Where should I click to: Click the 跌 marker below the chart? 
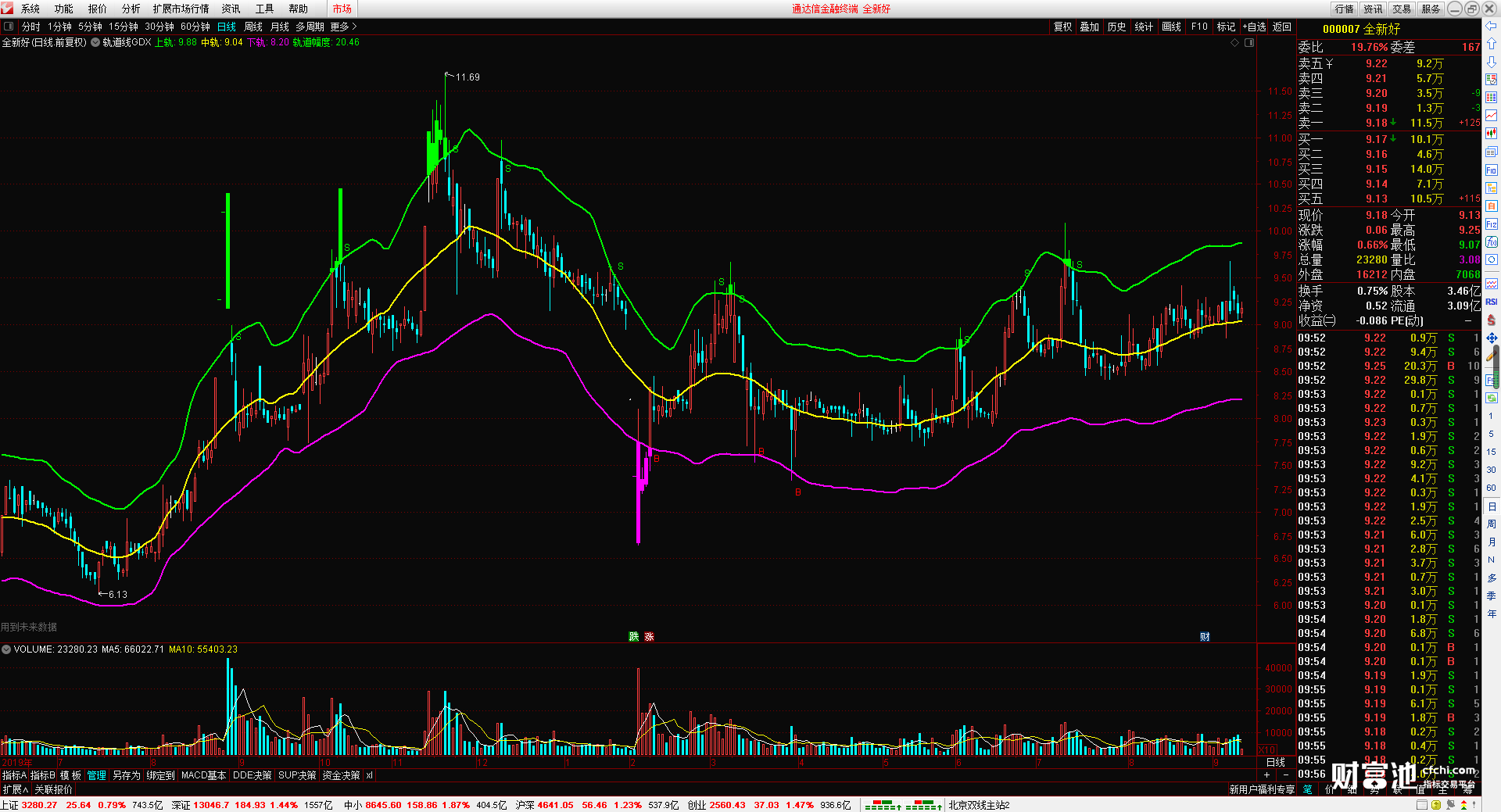click(634, 636)
